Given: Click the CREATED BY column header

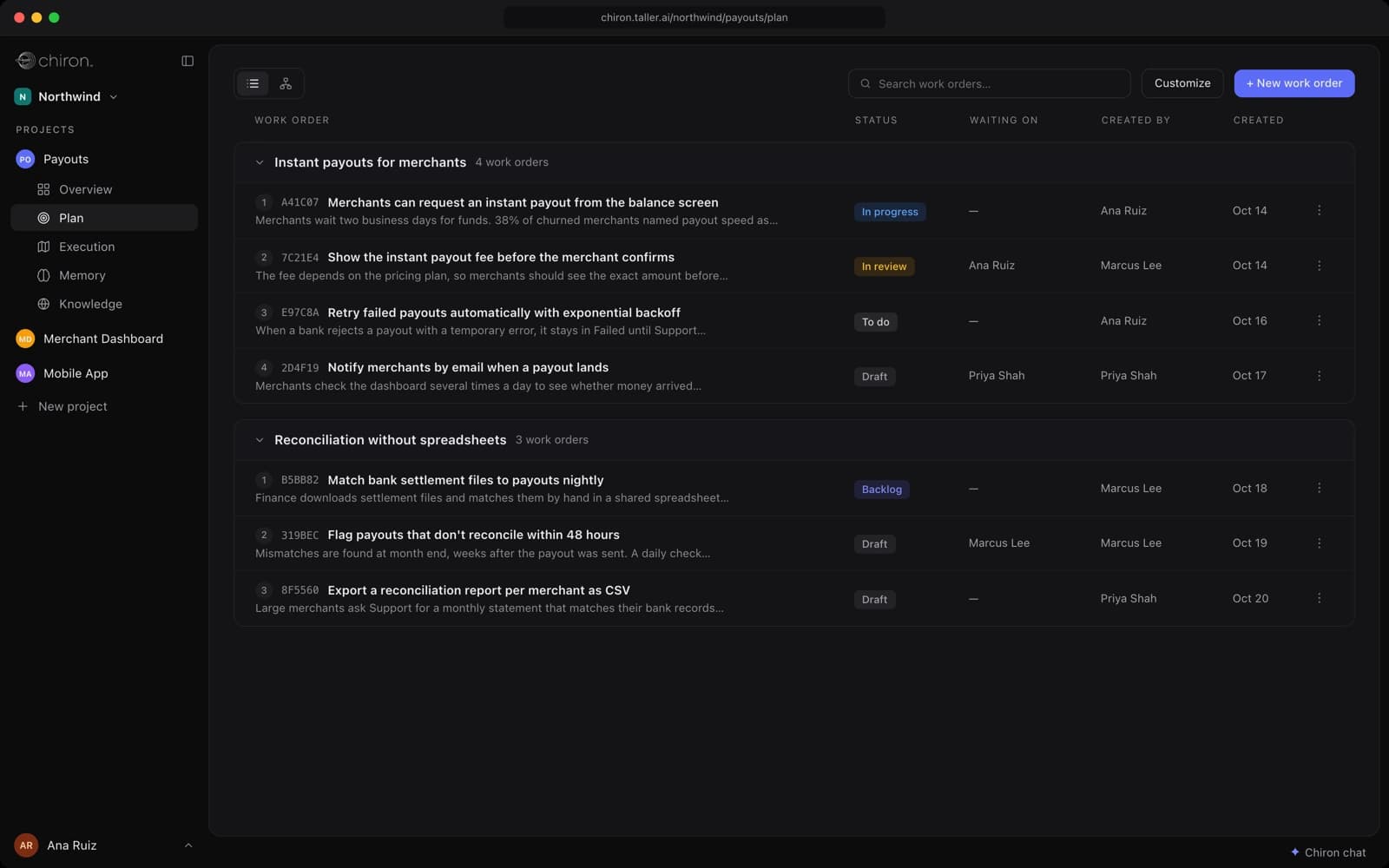Looking at the screenshot, I should click(1136, 120).
